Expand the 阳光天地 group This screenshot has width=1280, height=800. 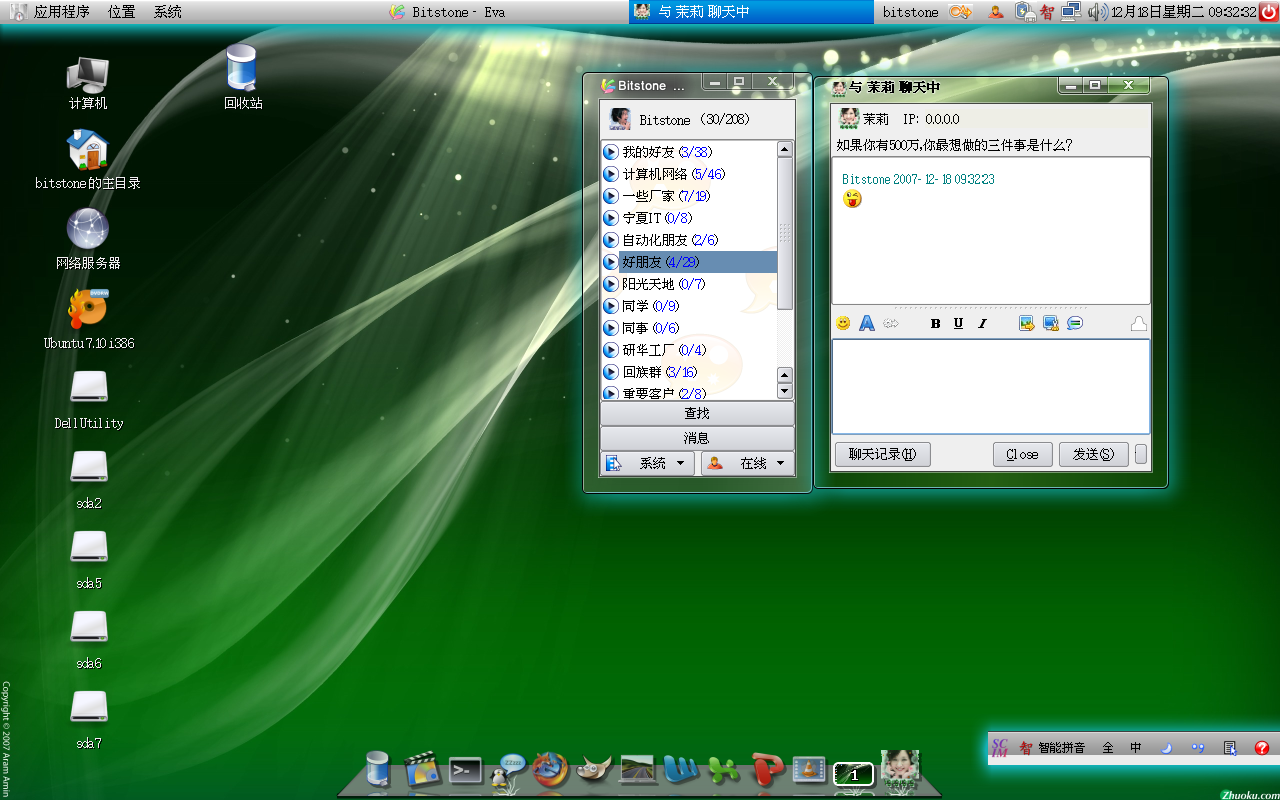pos(610,284)
